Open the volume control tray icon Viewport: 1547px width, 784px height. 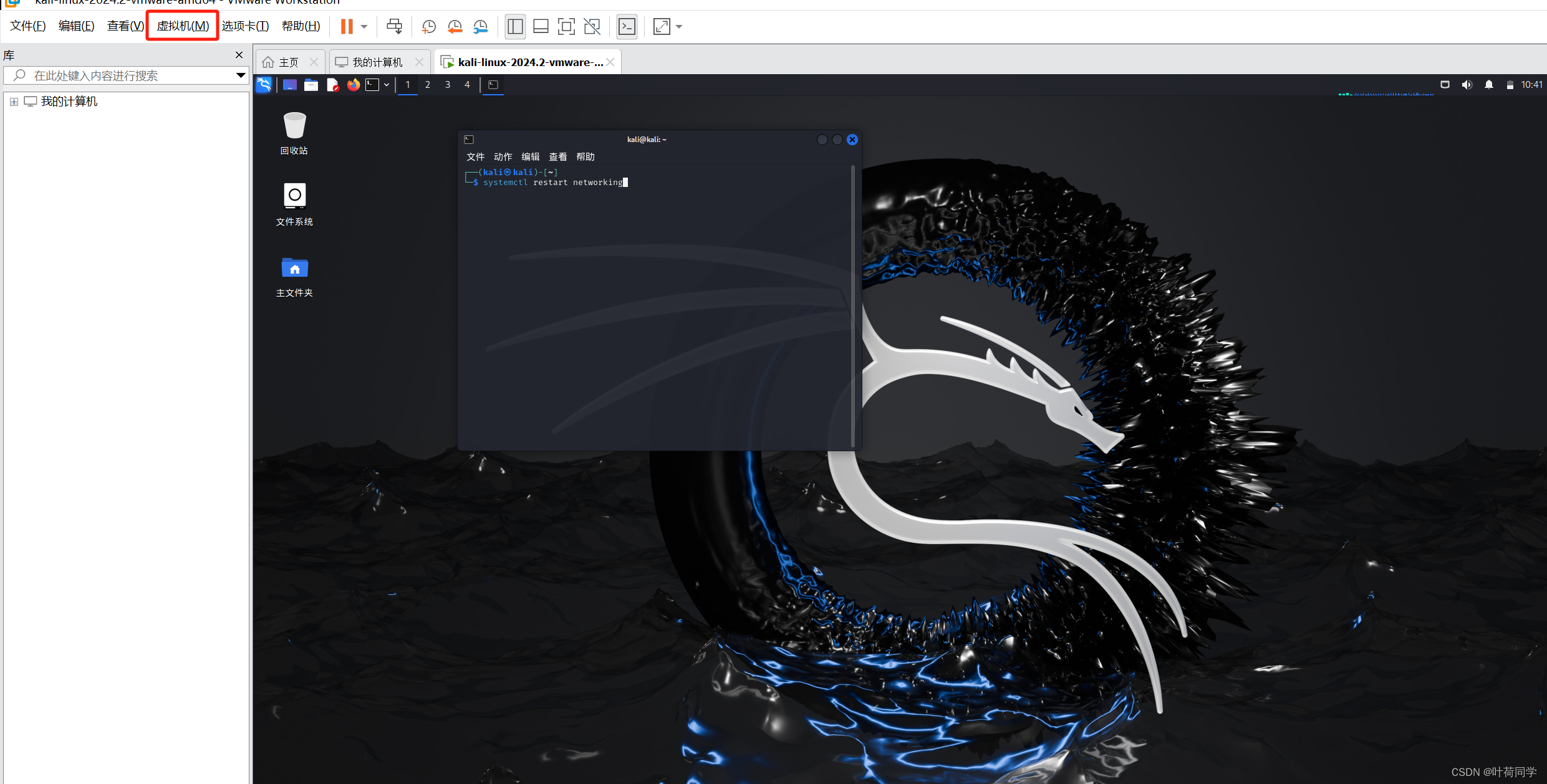(x=1467, y=85)
